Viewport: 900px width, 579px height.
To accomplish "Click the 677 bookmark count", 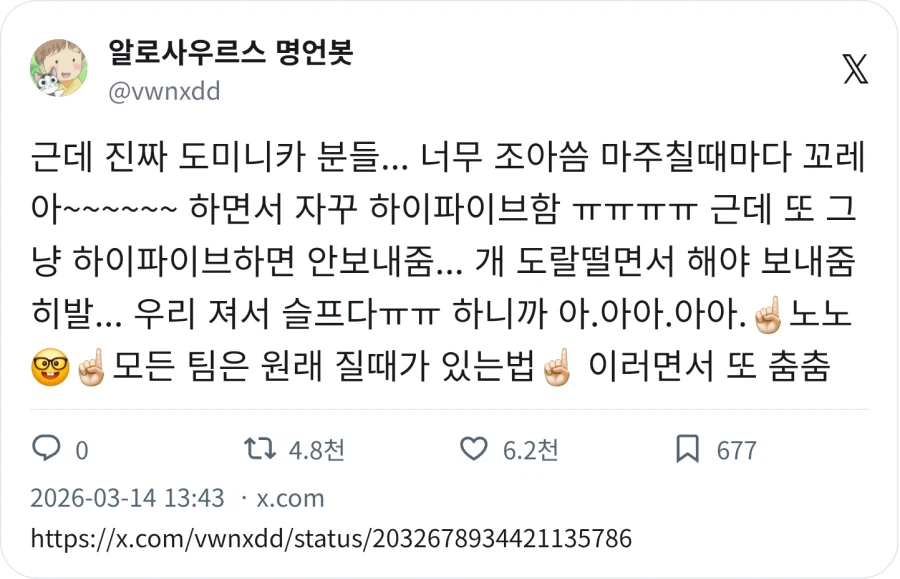I will [x=736, y=450].
